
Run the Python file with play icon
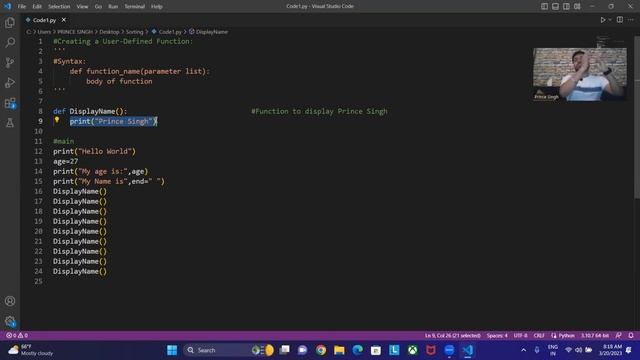(x=602, y=20)
